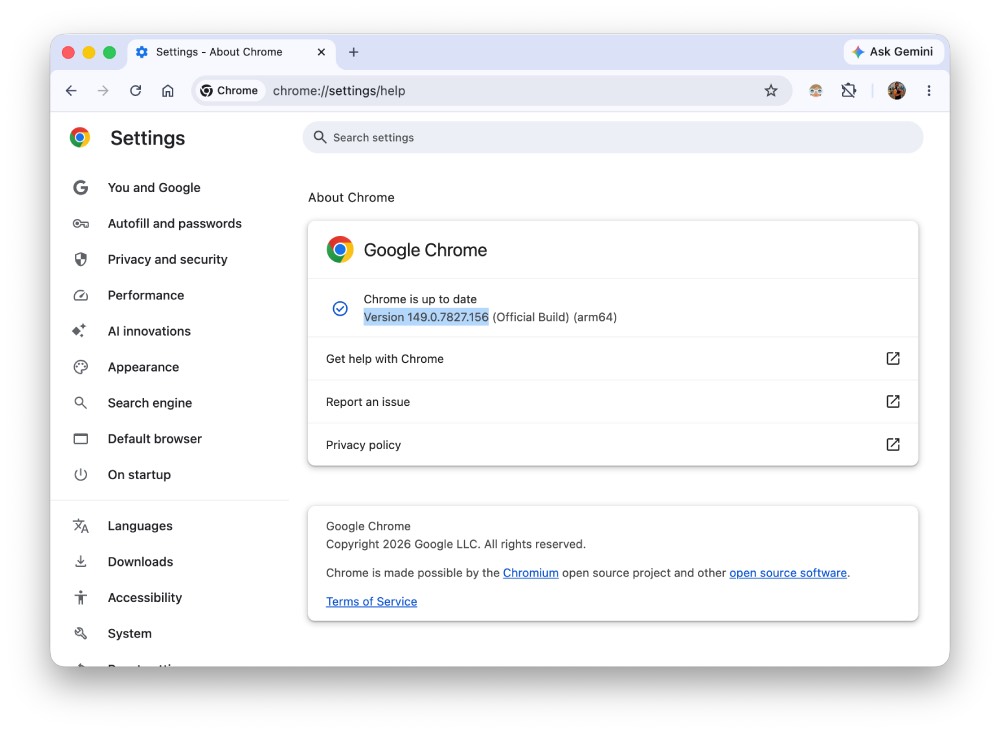Image resolution: width=1000 pixels, height=733 pixels.
Task: Open System settings
Action: (x=129, y=633)
